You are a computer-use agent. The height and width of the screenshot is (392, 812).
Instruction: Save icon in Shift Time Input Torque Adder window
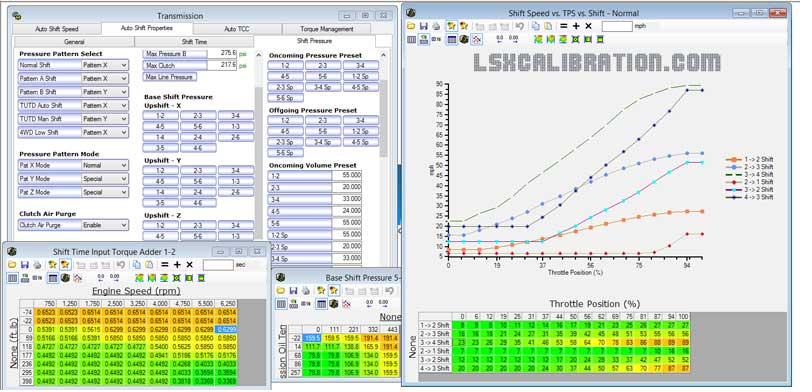[24, 265]
